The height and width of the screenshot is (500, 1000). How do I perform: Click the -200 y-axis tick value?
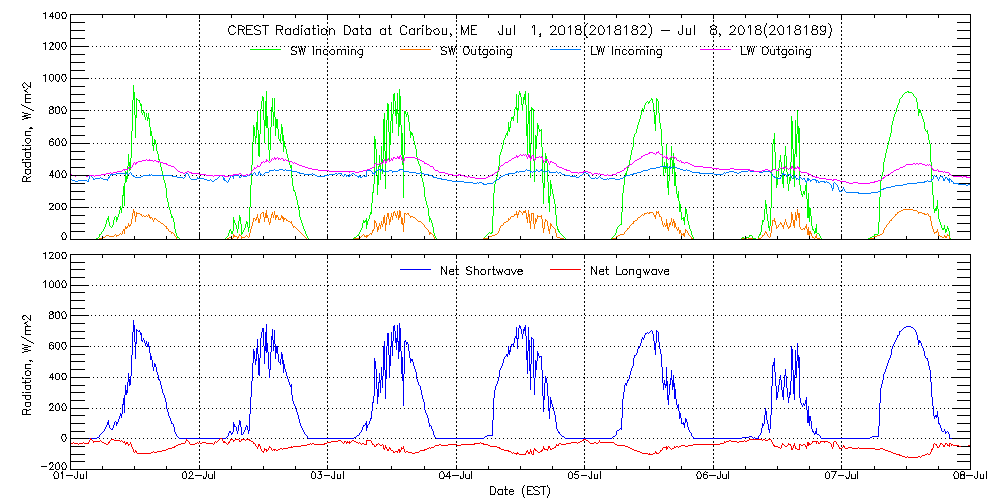point(51,466)
